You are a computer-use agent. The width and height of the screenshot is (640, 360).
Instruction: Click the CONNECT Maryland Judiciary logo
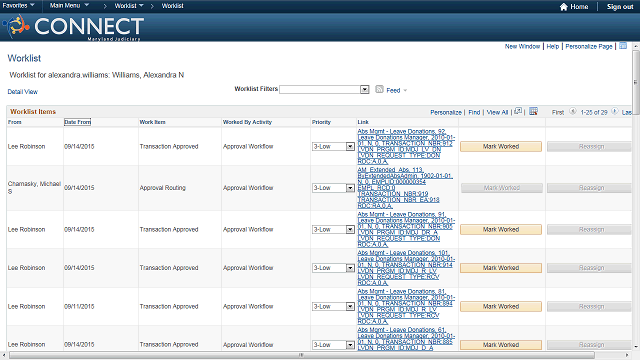click(x=73, y=27)
